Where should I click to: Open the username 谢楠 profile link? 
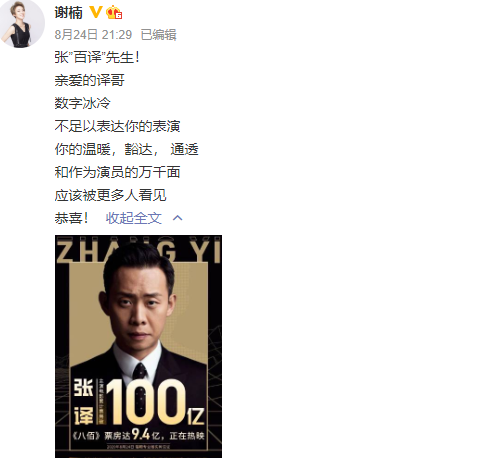tap(69, 13)
